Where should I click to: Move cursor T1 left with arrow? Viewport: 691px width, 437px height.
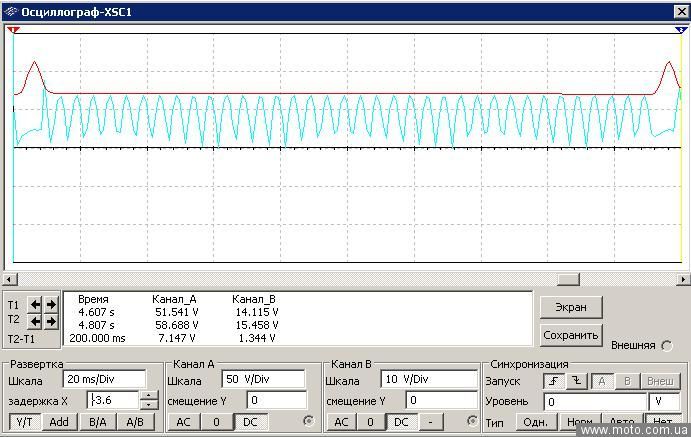click(x=35, y=304)
